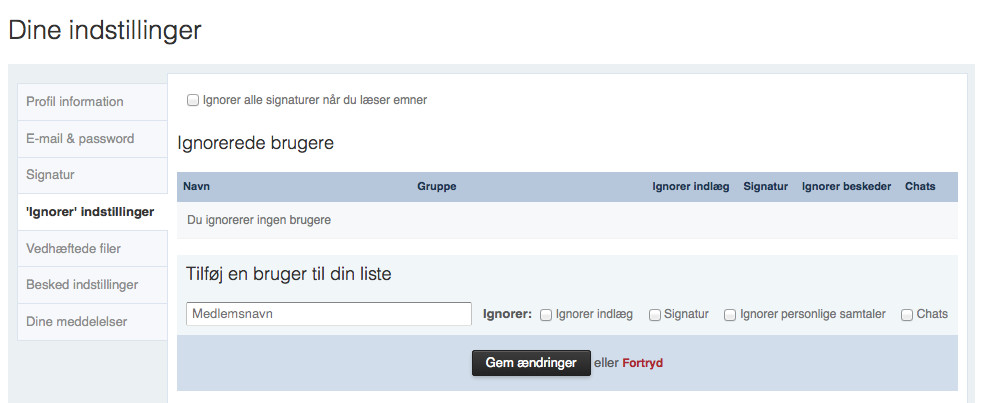The height and width of the screenshot is (403, 982).
Task: Click 'Tilføj en bruger til din liste' heading
Action: 289,274
